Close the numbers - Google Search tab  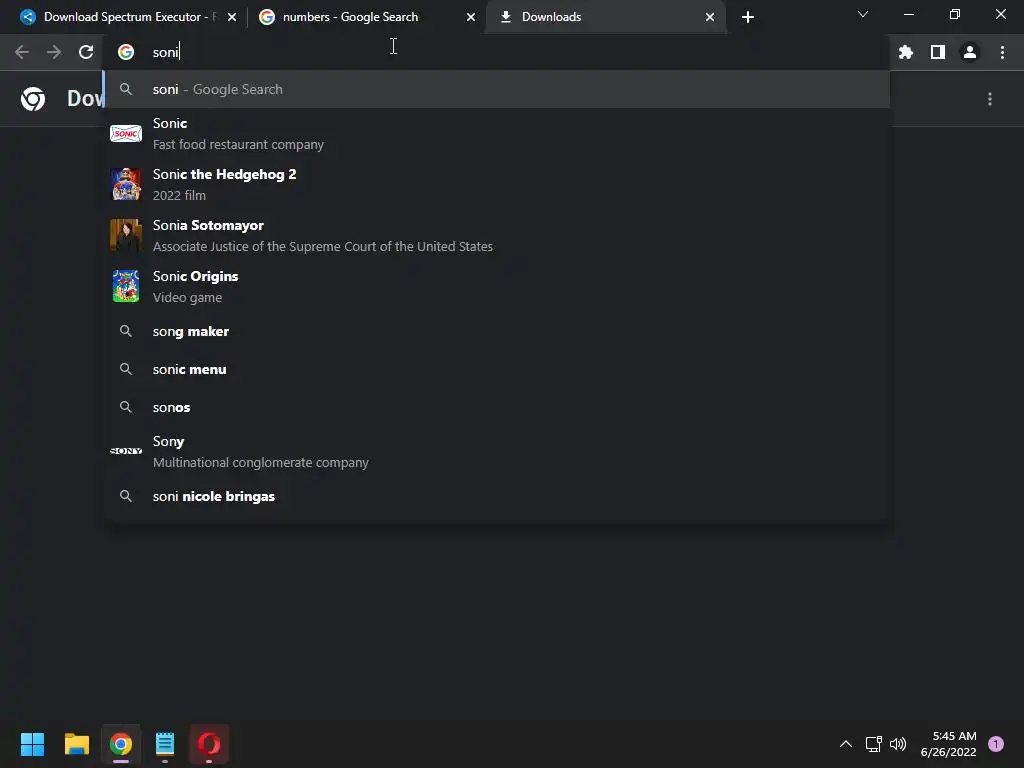click(470, 17)
